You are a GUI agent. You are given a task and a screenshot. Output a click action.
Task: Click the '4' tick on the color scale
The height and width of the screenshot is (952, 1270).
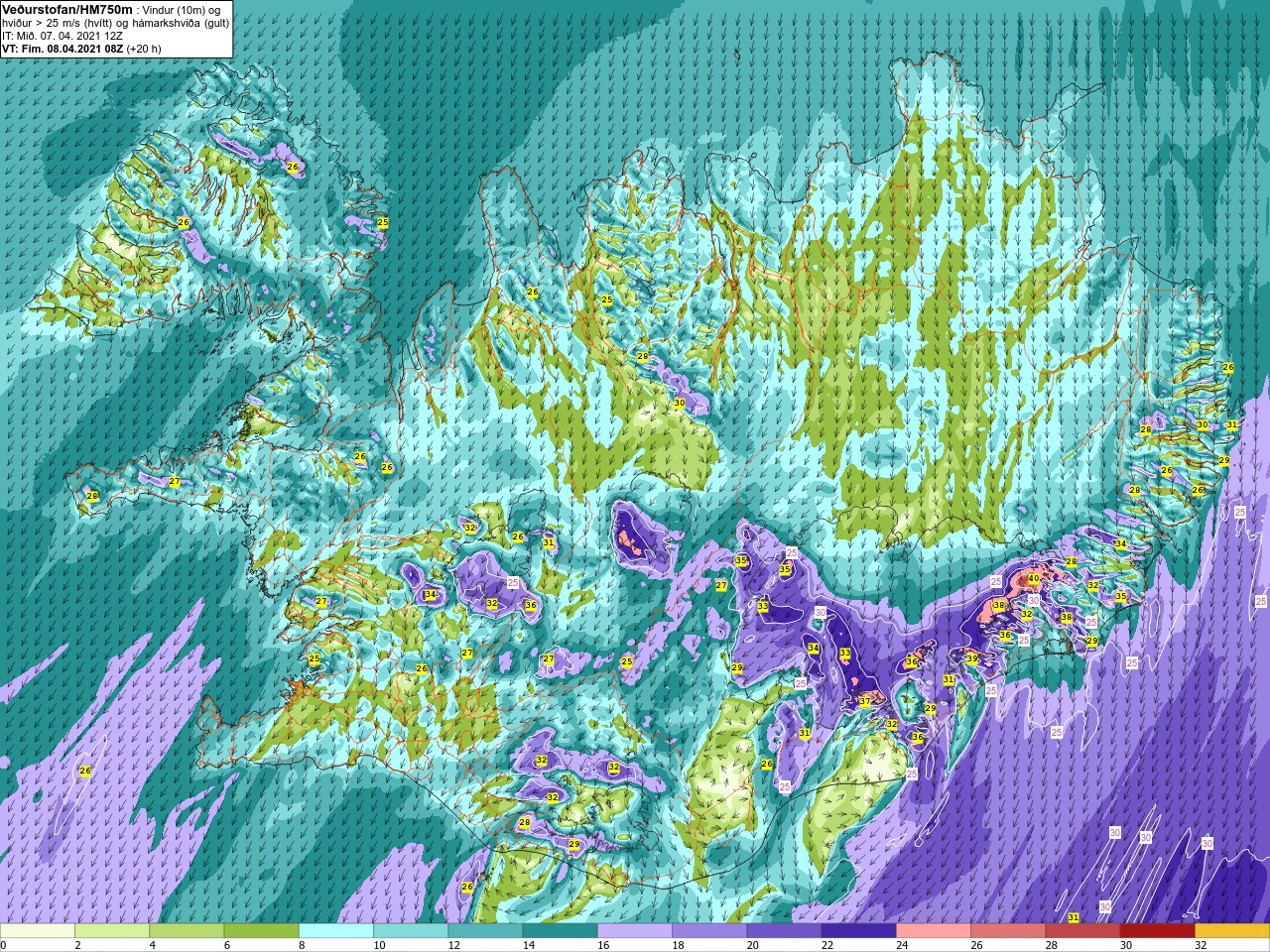151,945
